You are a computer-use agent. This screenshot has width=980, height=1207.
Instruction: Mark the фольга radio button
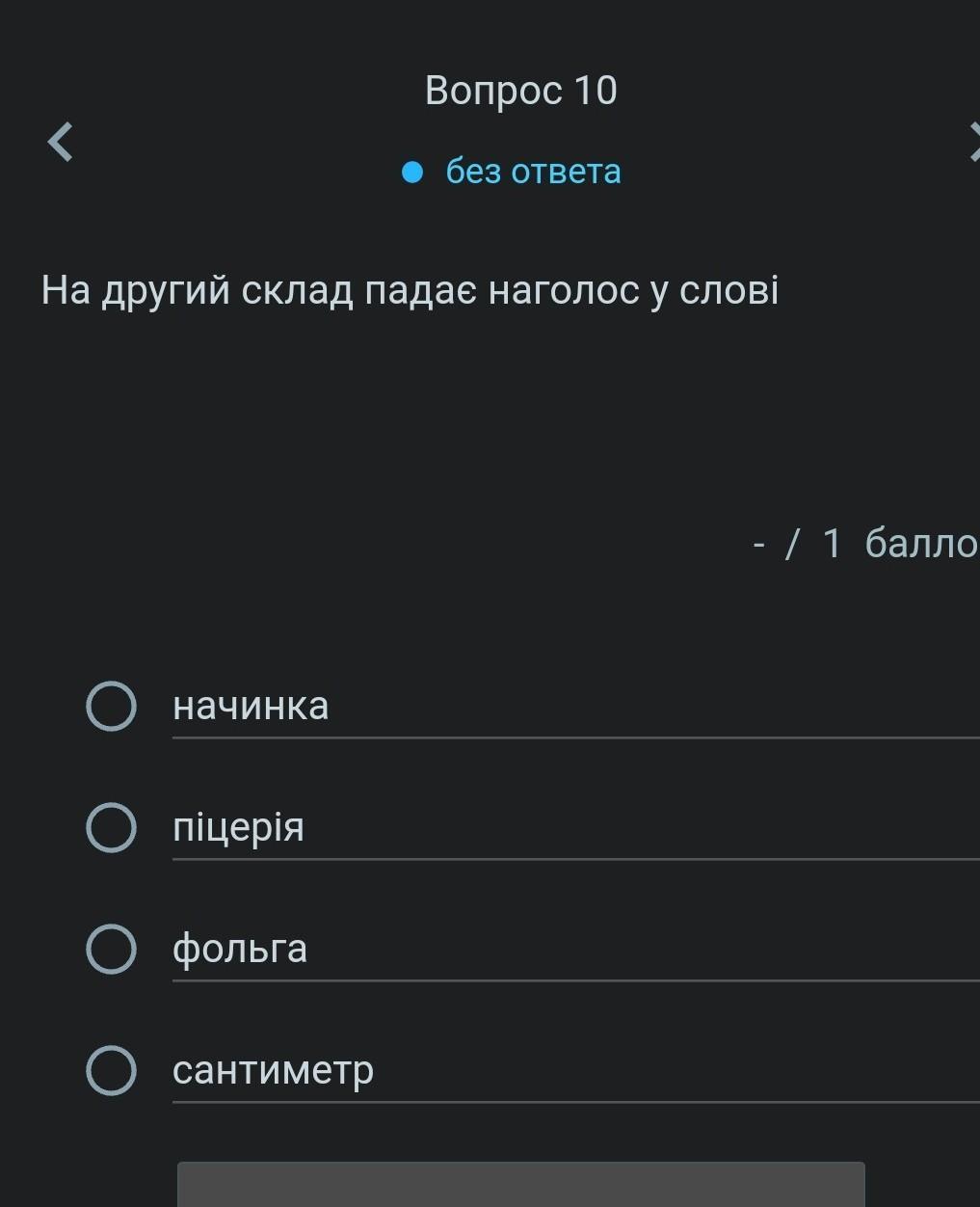[111, 949]
